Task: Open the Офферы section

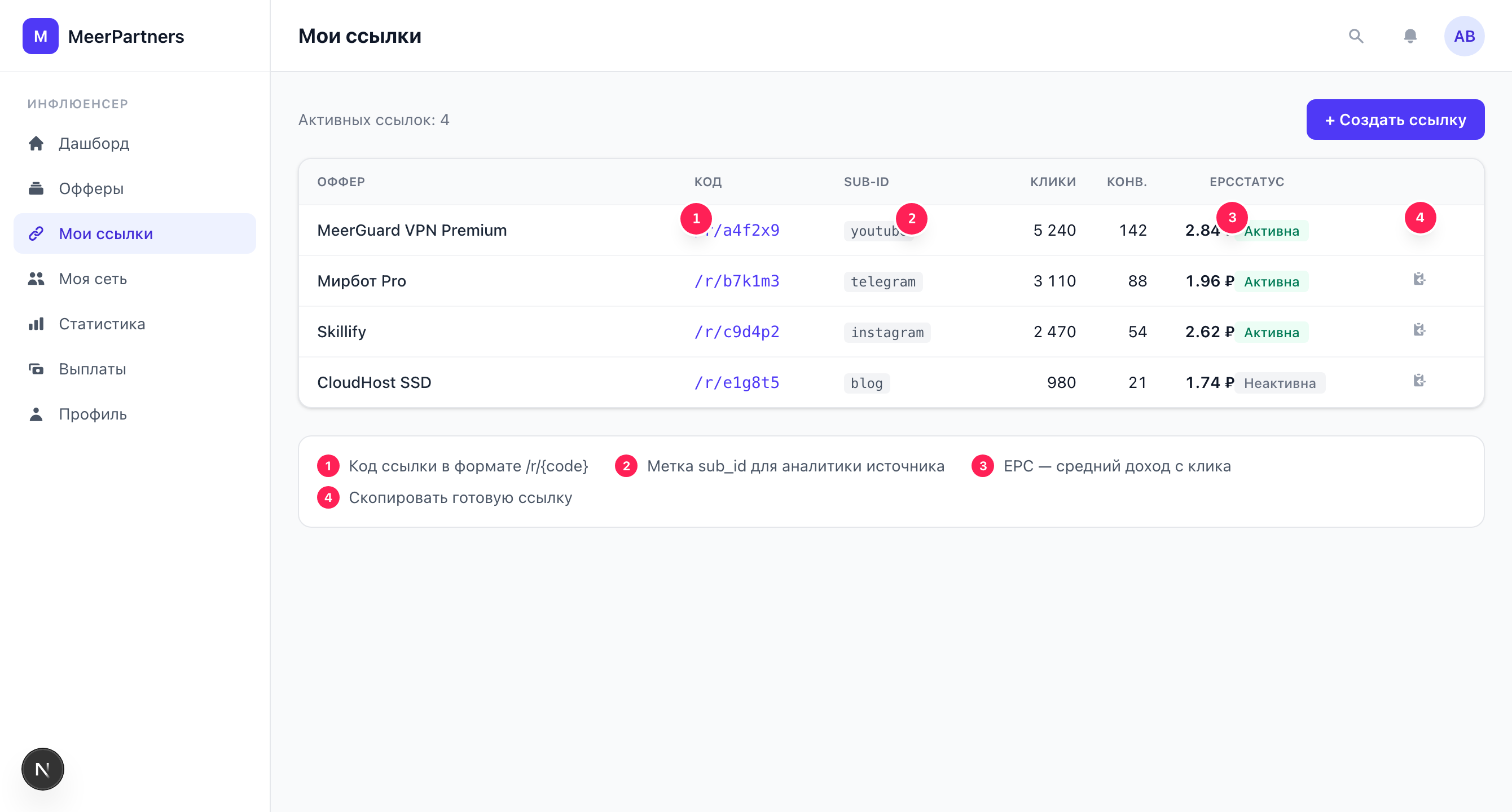Action: click(x=135, y=188)
